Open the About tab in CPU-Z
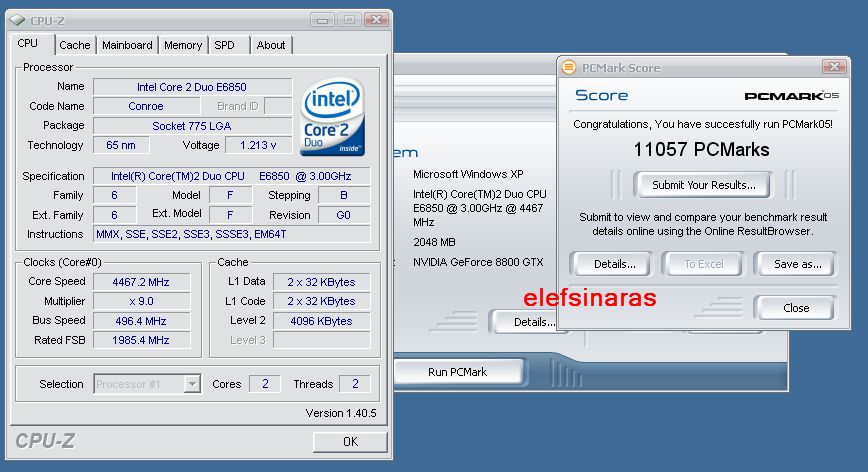868x472 pixels. coord(271,45)
